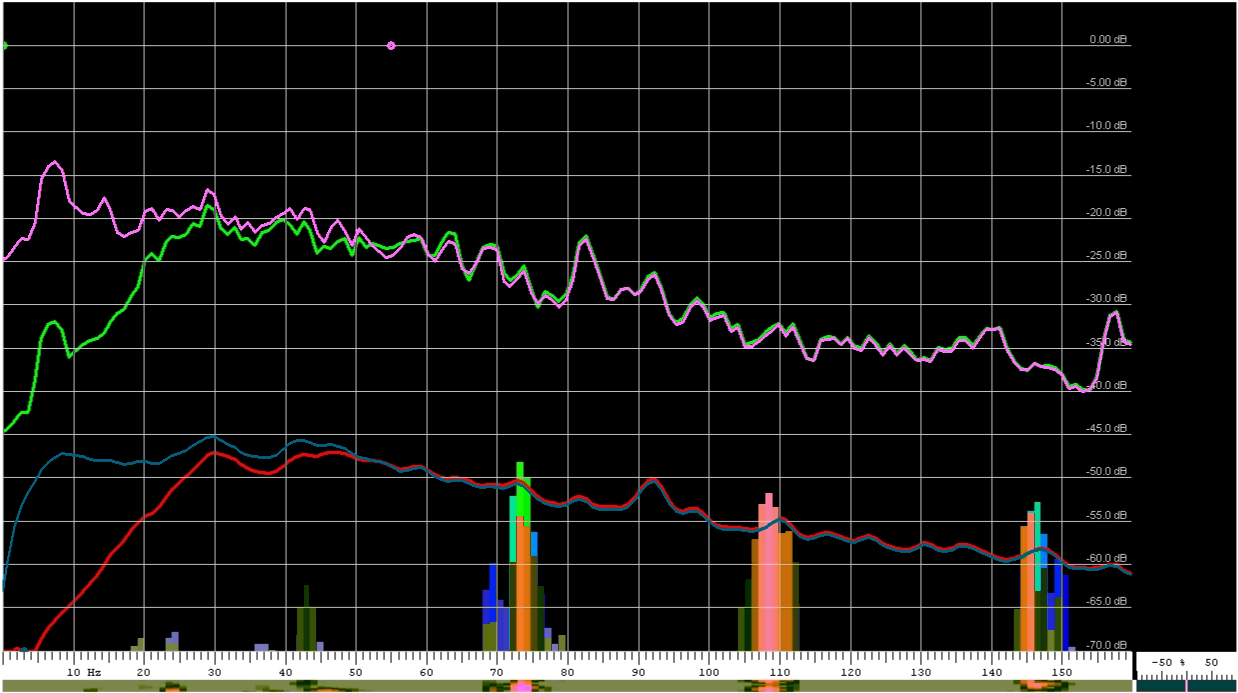Click the teal bar near 147 Hz
The height and width of the screenshot is (693, 1238).
(1037, 540)
